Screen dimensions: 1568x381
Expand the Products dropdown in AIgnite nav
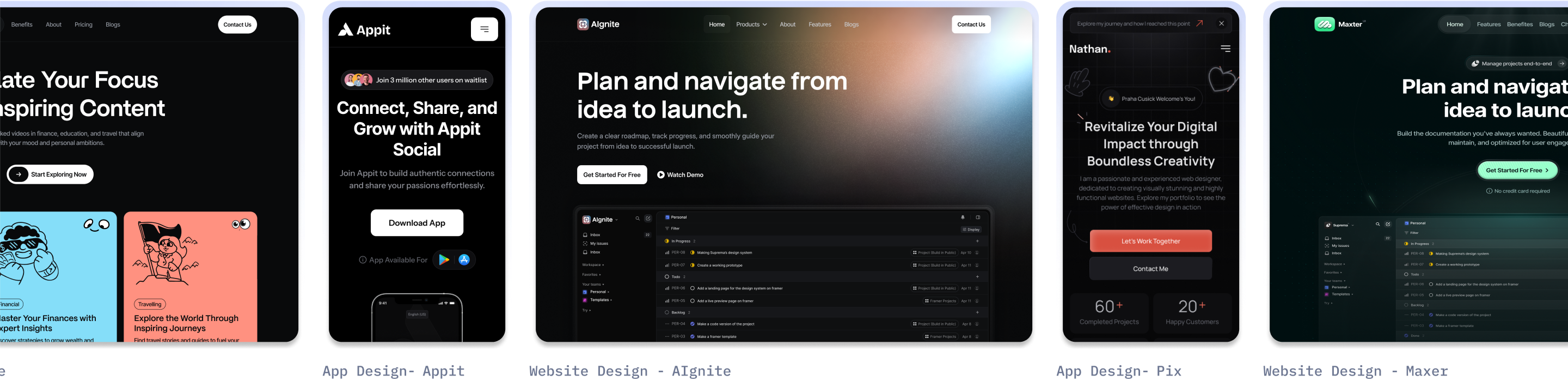point(751,25)
